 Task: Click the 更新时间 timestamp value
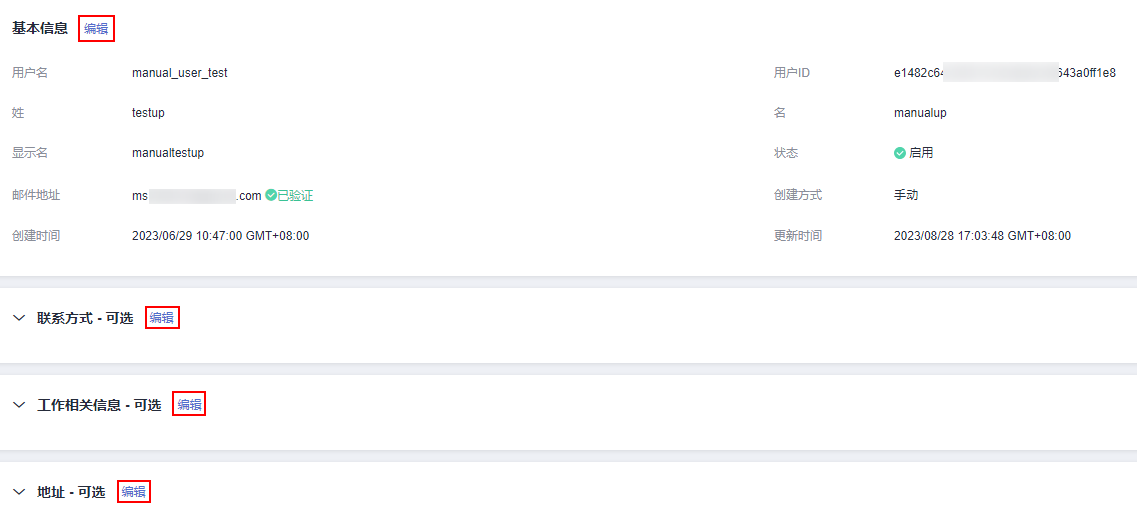point(982,236)
